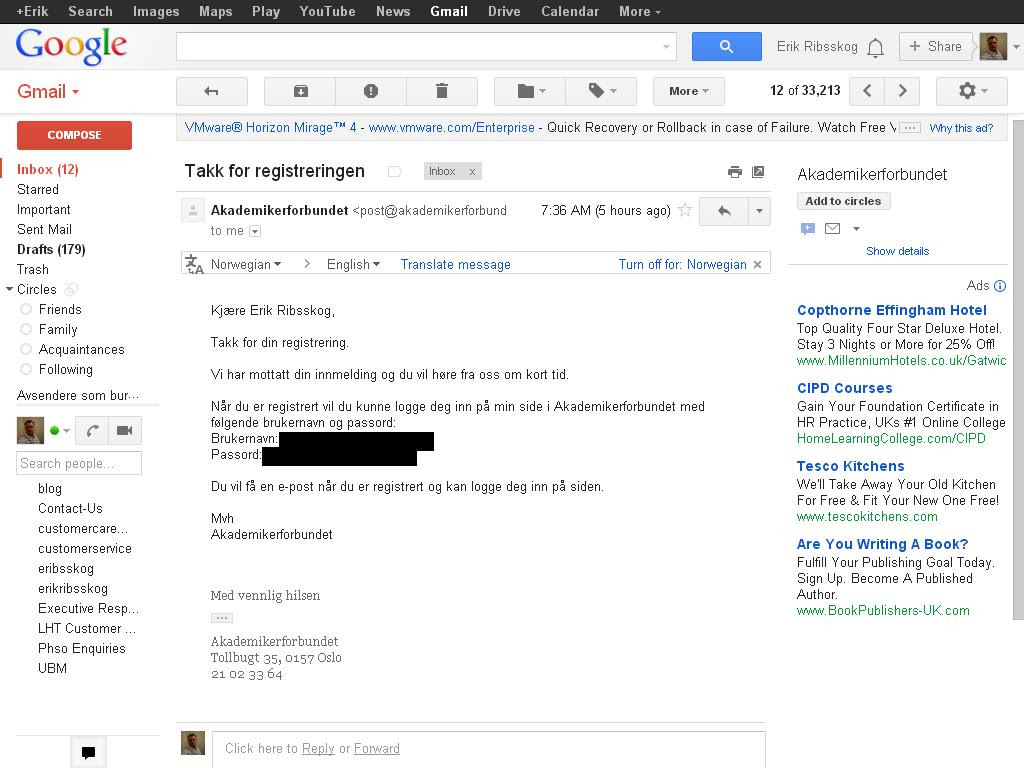Click the blue Google search button
1024x768 pixels.
[x=726, y=46]
